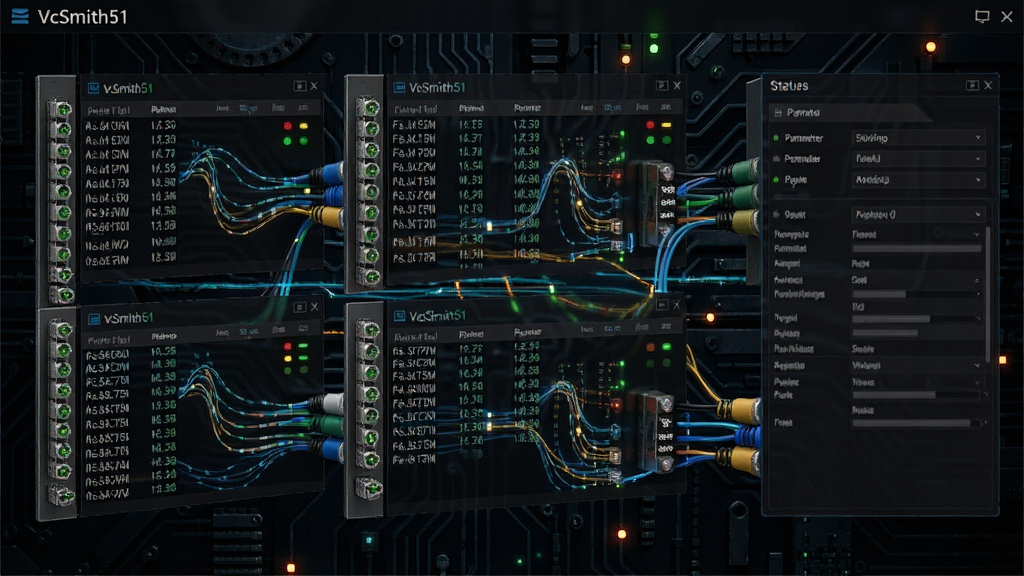The width and height of the screenshot is (1024, 576).
Task: Open the second Parameter dropdown in the Status panel
Action: [918, 159]
